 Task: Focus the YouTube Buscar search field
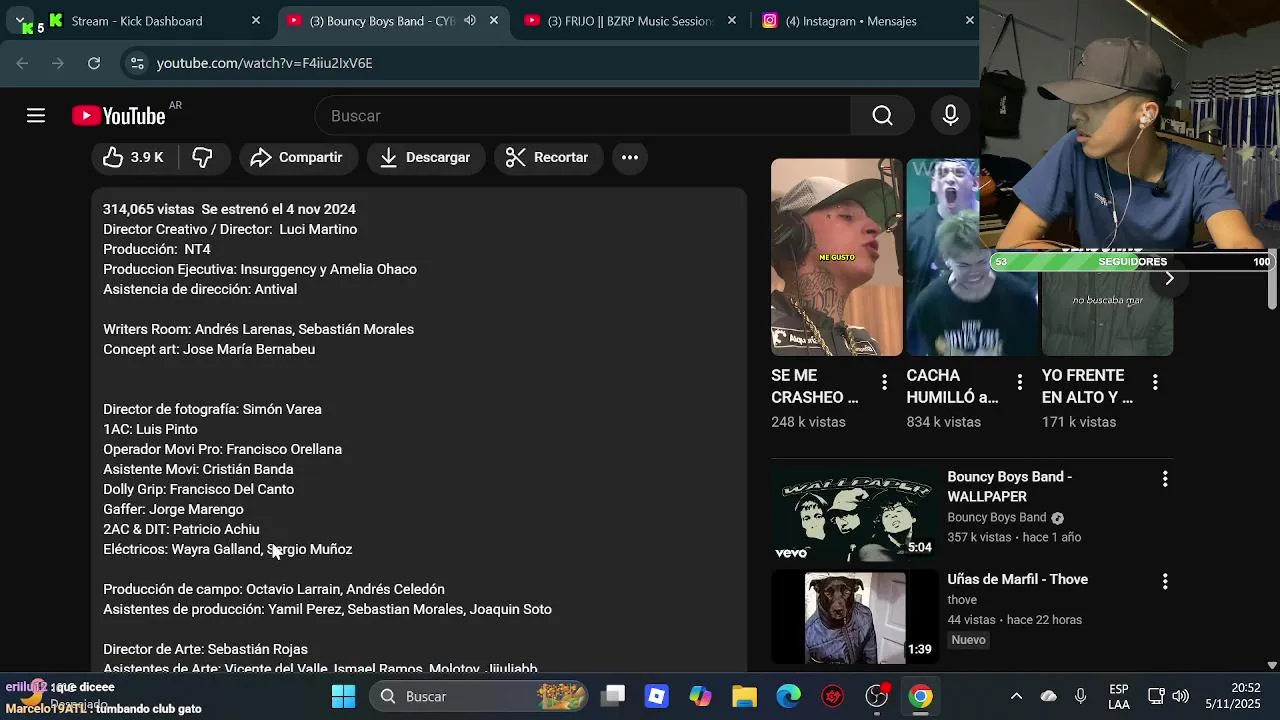[583, 116]
